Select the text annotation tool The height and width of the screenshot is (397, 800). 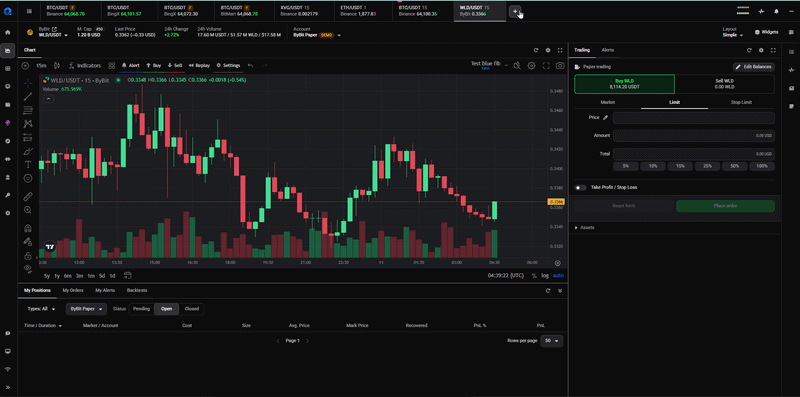[x=28, y=164]
